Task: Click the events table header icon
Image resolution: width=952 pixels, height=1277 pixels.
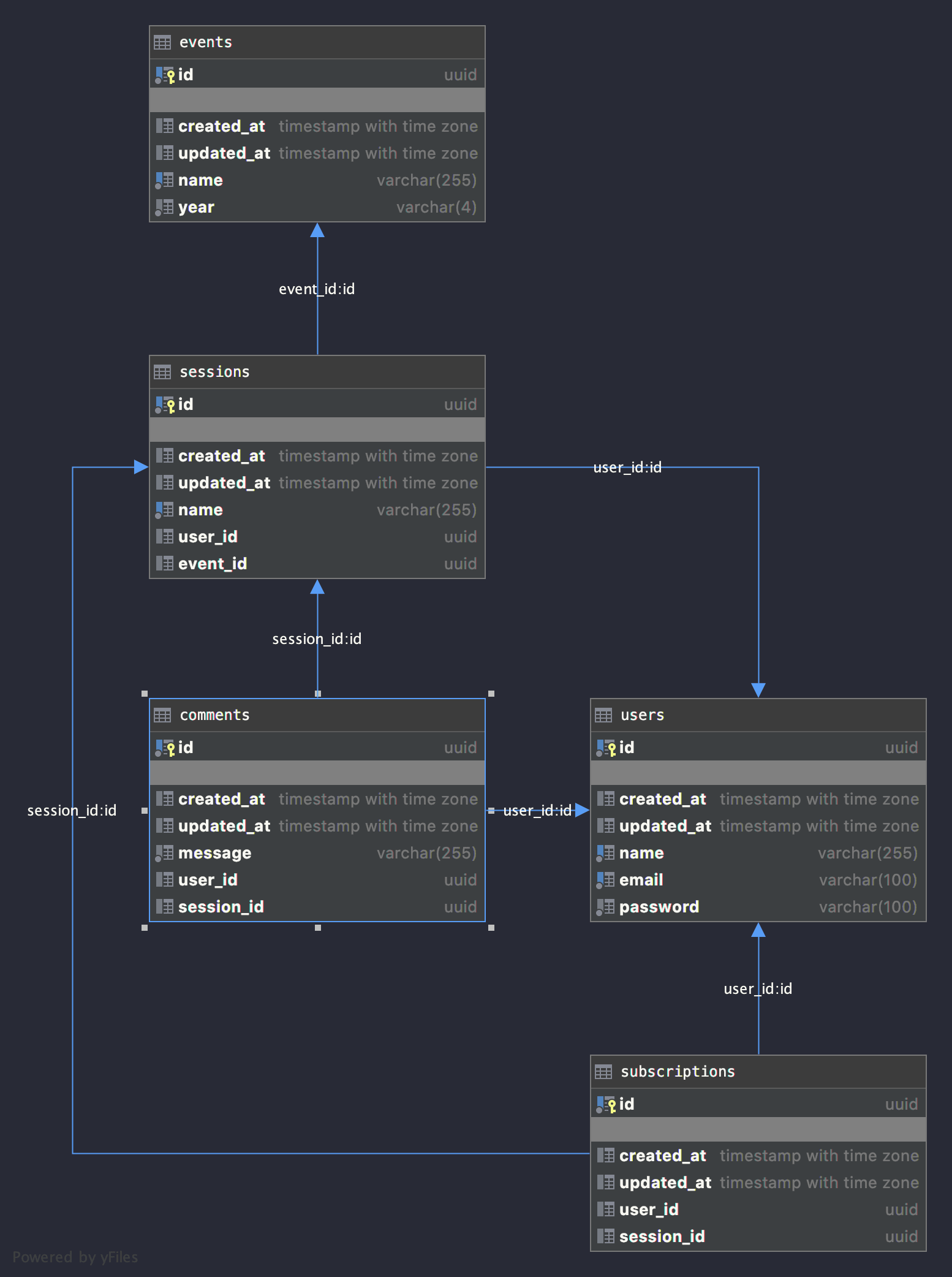Action: click(x=162, y=42)
